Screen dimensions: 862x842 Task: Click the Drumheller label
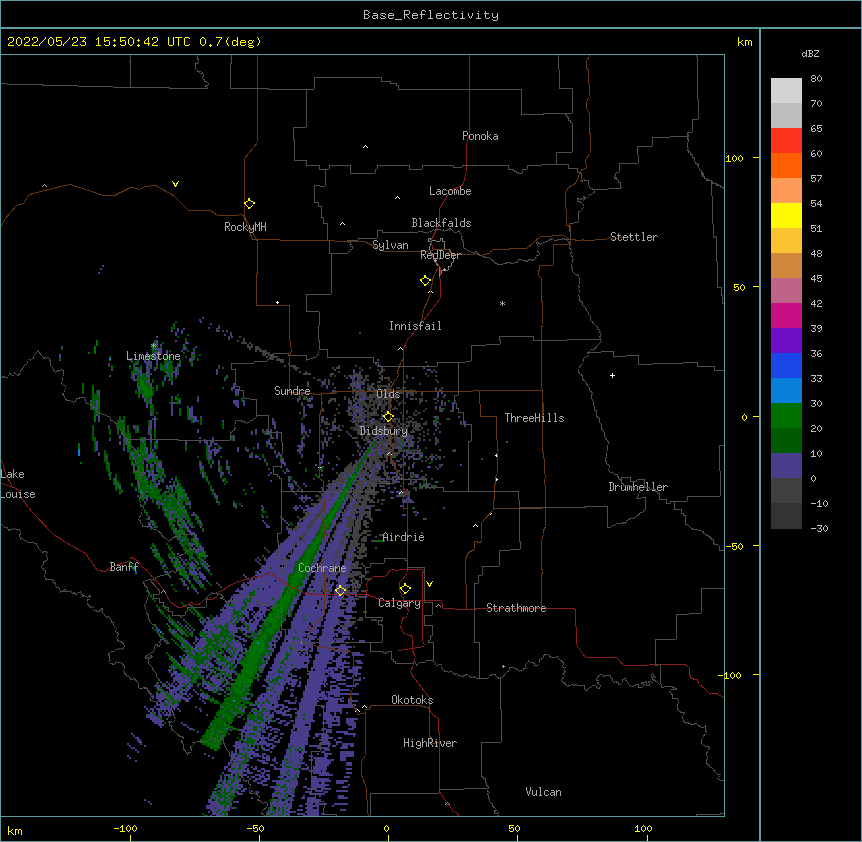coord(638,487)
